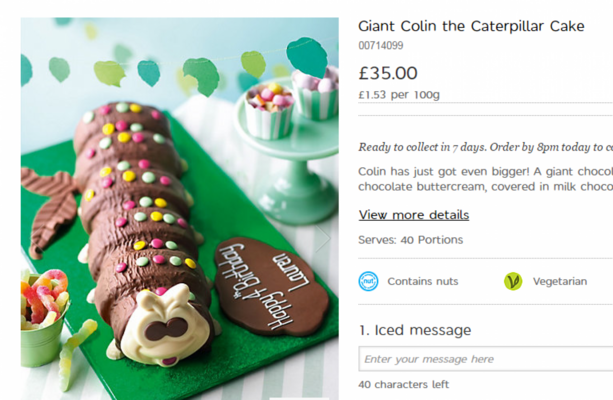Click the Contains nuts allergen icon
Viewport: 613px width, 400px height.
coord(368,281)
